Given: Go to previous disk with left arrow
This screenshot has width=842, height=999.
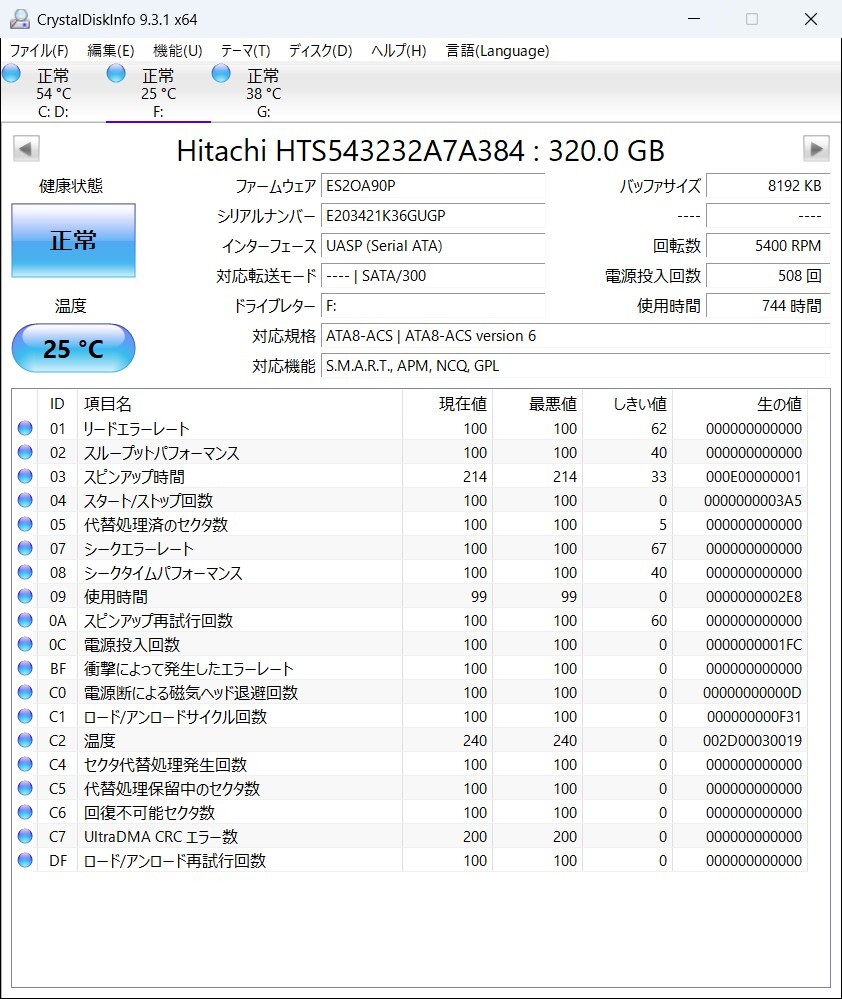Looking at the screenshot, I should [x=26, y=149].
